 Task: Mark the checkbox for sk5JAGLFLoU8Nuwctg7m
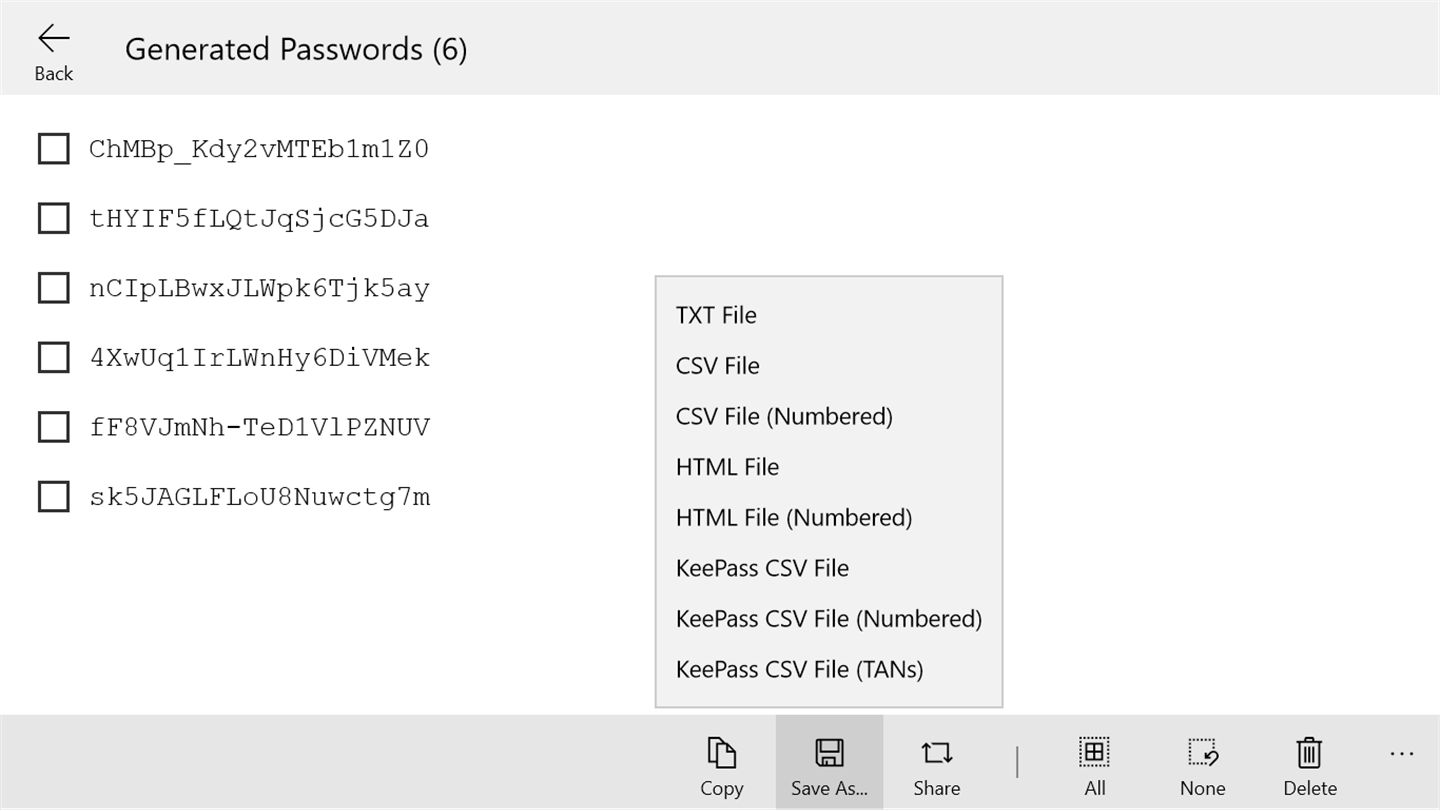coord(53,497)
